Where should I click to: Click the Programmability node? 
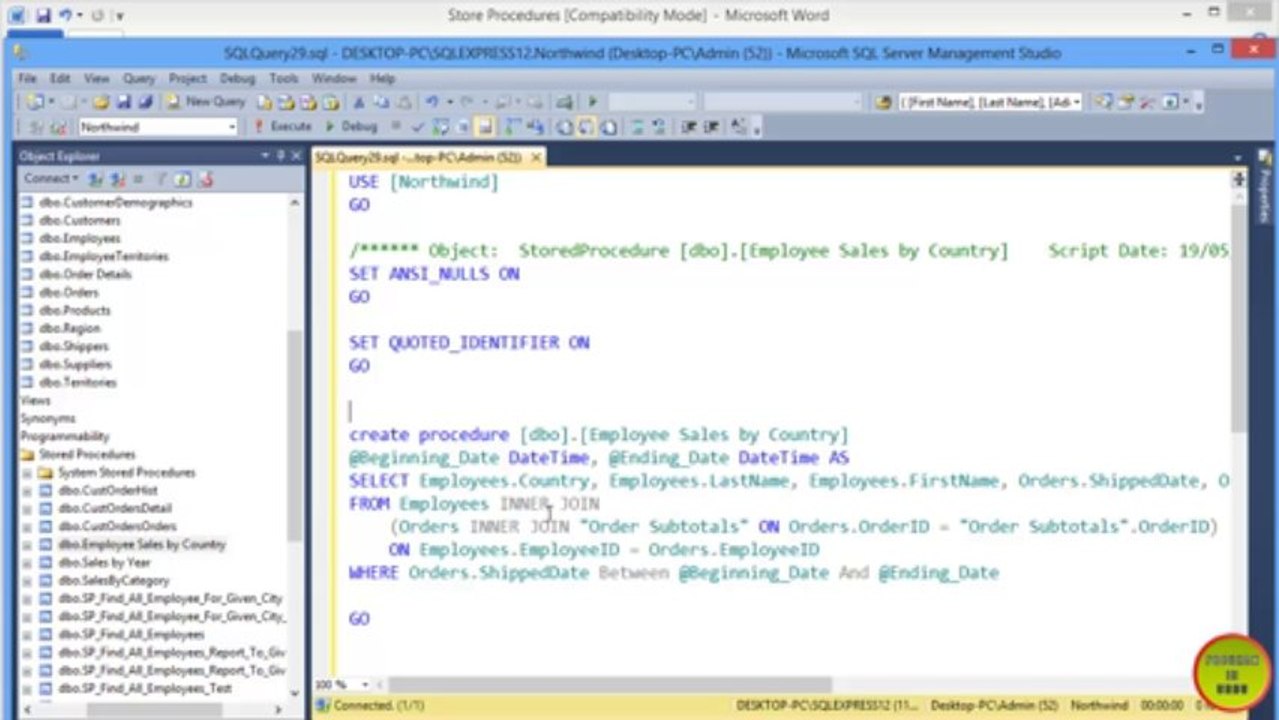tap(65, 436)
